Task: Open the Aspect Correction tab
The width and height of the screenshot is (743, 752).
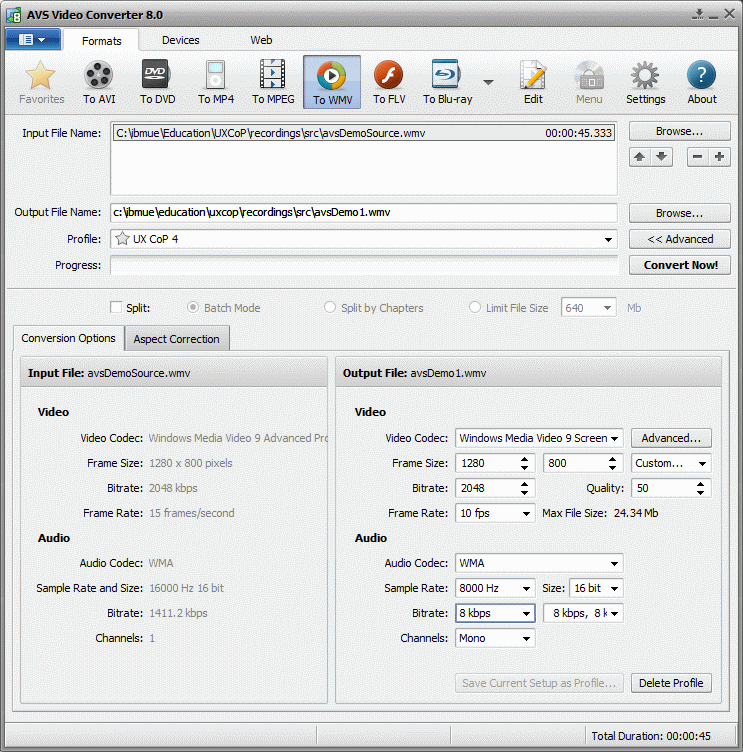Action: click(177, 339)
